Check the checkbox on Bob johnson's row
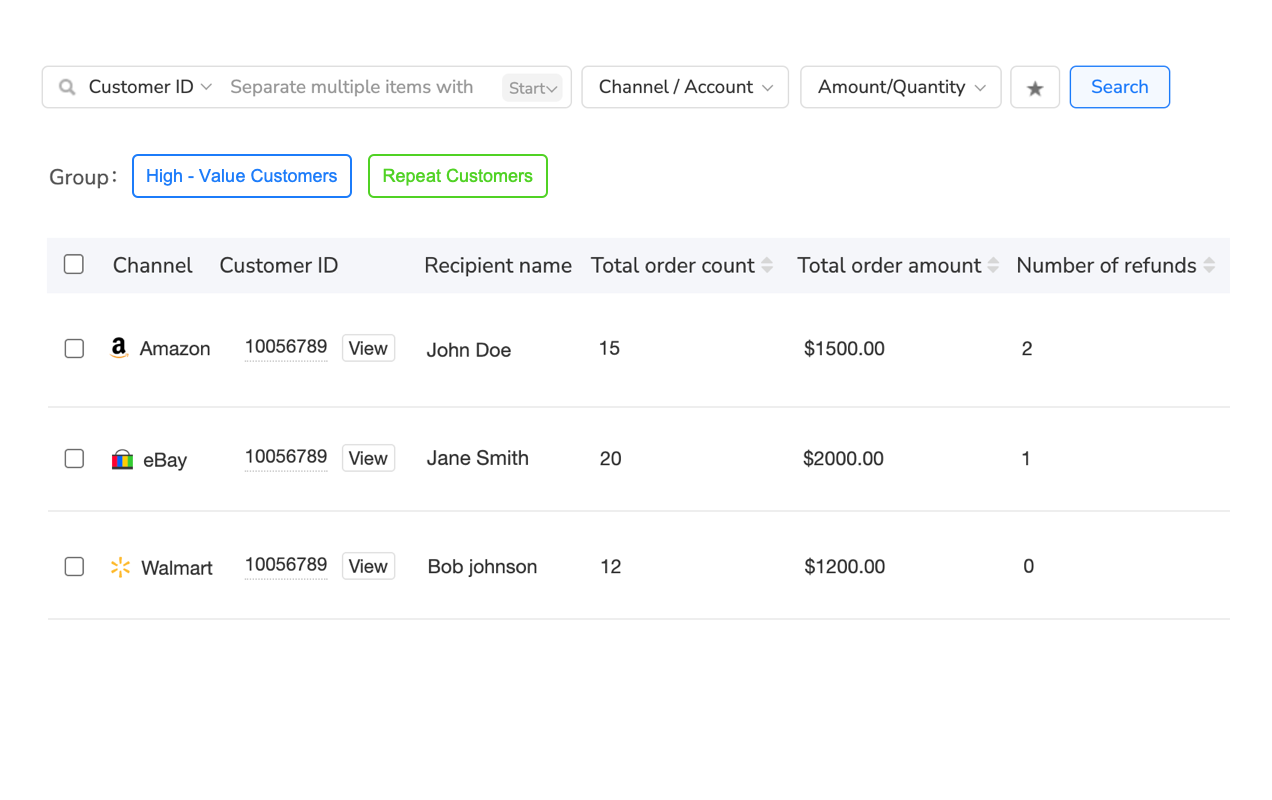 coord(74,566)
